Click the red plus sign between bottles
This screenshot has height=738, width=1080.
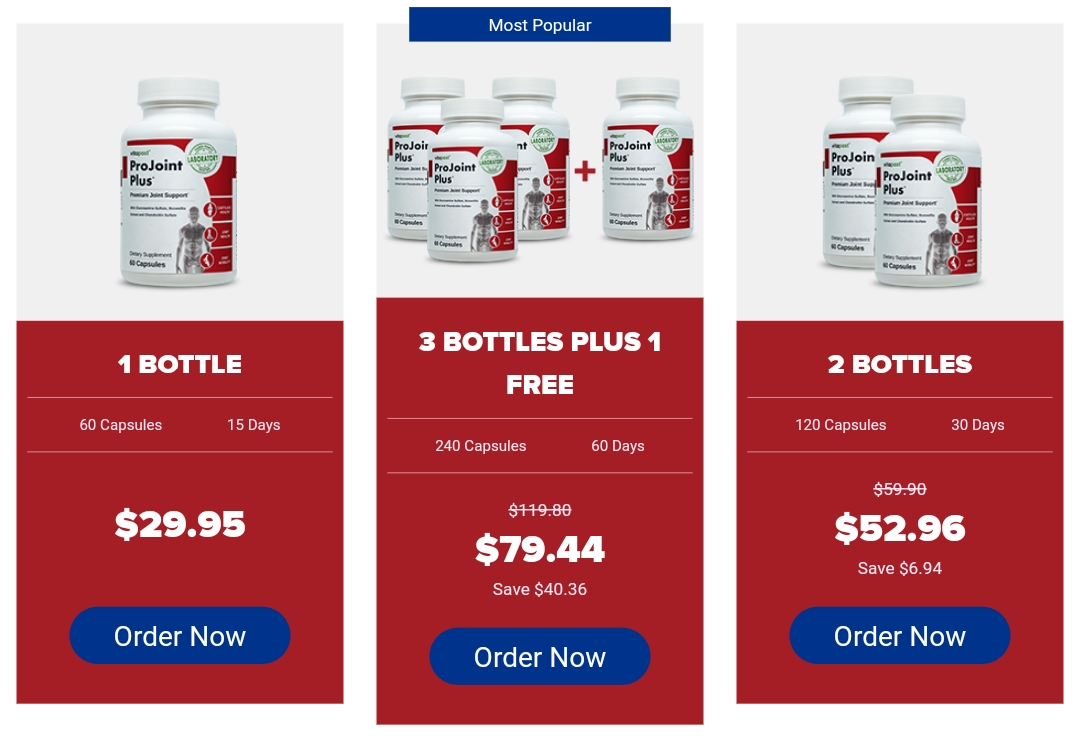pos(585,171)
